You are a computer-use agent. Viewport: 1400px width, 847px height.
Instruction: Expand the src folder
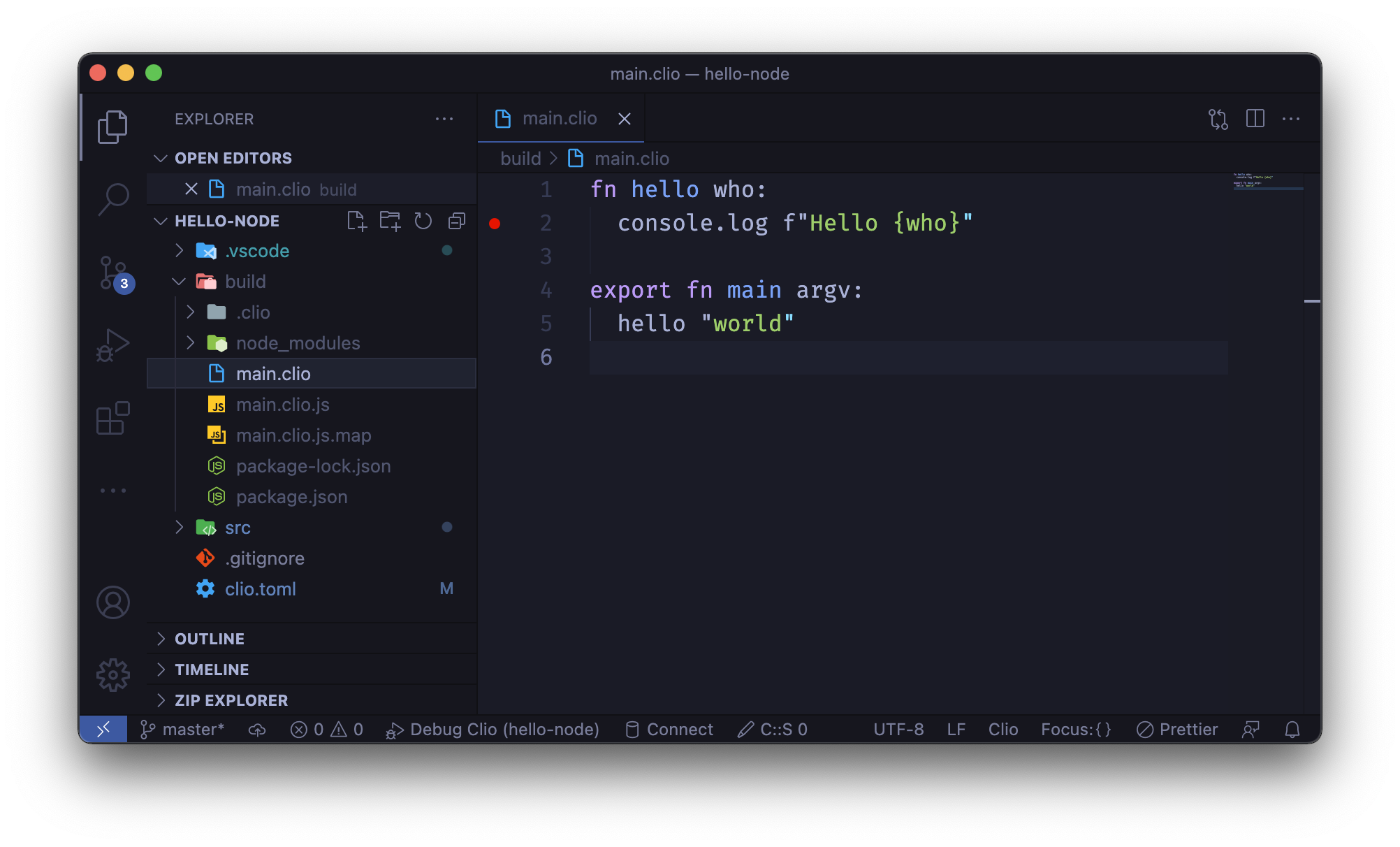coord(312,528)
